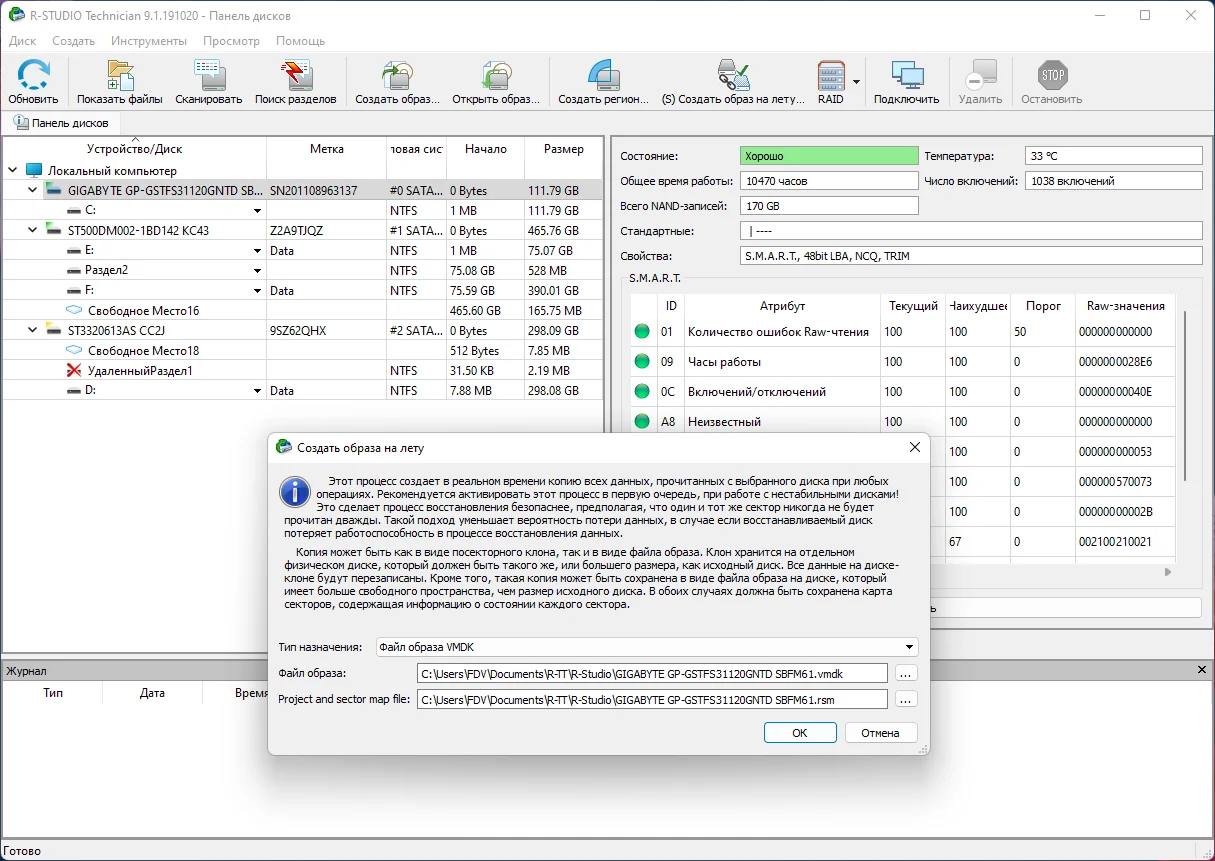Click the Состояние Хорошо green status field
This screenshot has width=1215, height=861.
coord(829,156)
